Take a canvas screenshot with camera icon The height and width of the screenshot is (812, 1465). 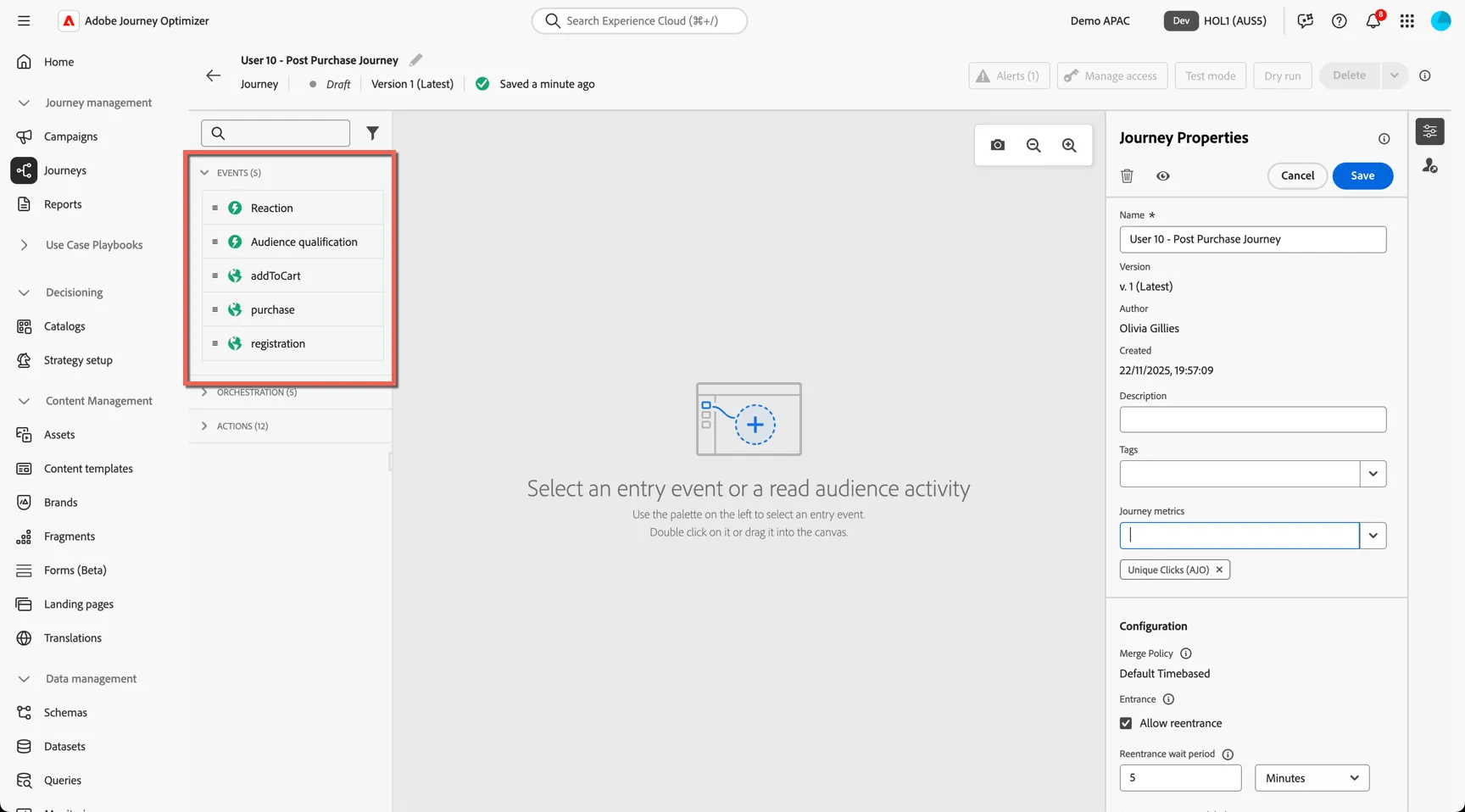pyautogui.click(x=997, y=145)
